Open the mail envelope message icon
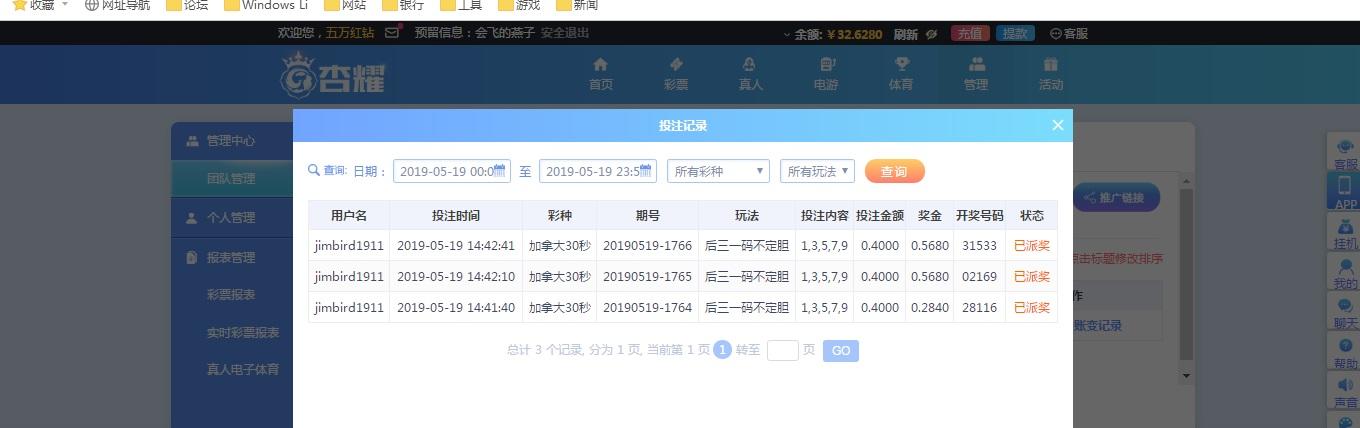Image resolution: width=1360 pixels, height=428 pixels. (x=392, y=33)
